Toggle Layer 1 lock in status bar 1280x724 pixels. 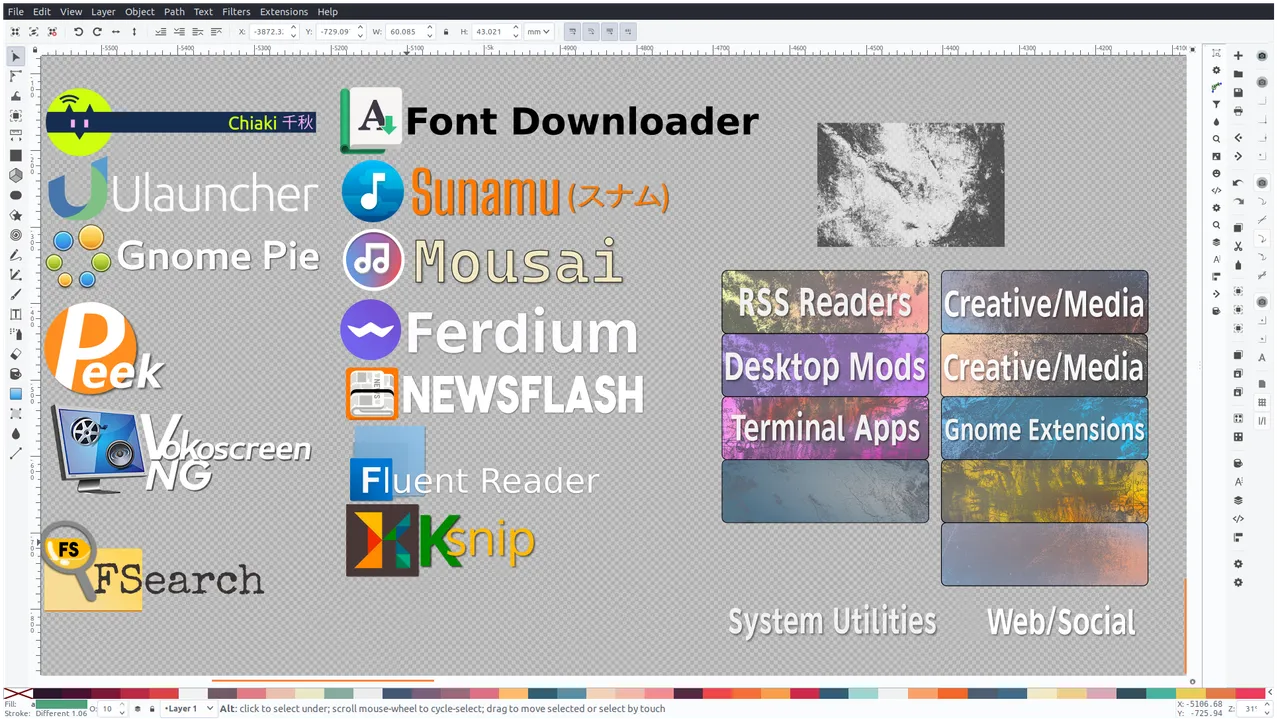(152, 709)
